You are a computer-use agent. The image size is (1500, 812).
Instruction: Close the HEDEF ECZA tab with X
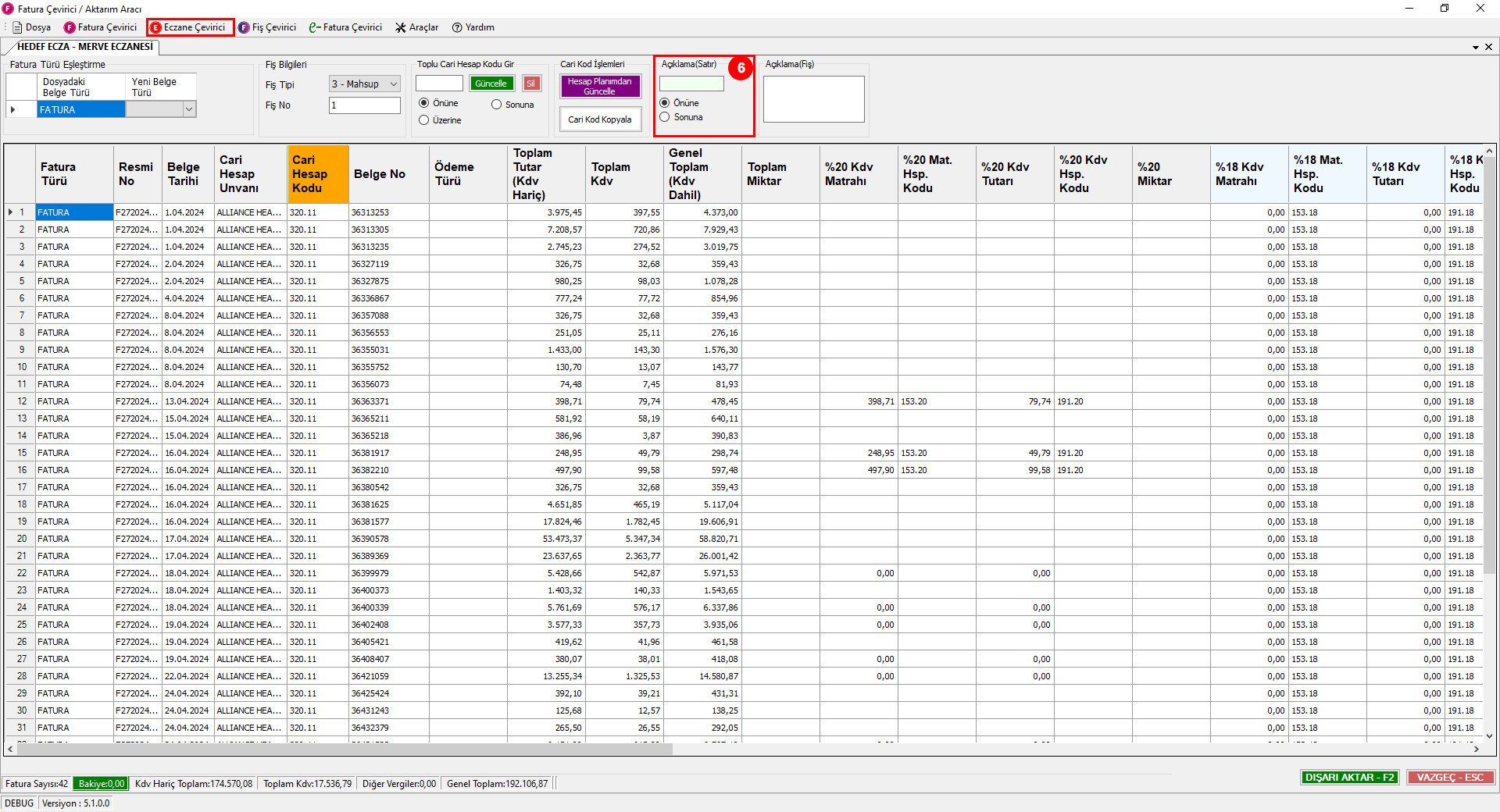1488,47
